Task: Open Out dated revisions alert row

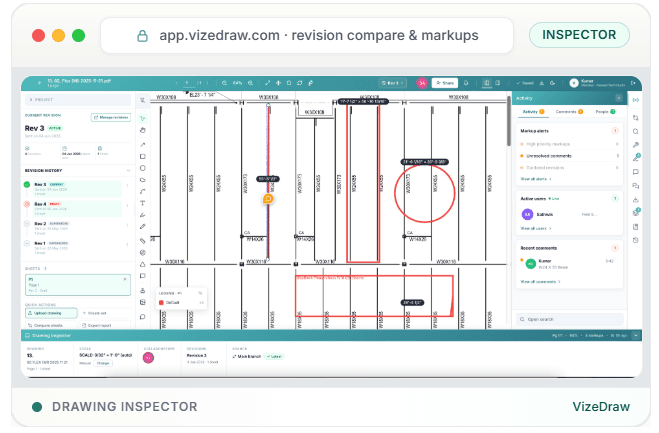Action: 569,168
